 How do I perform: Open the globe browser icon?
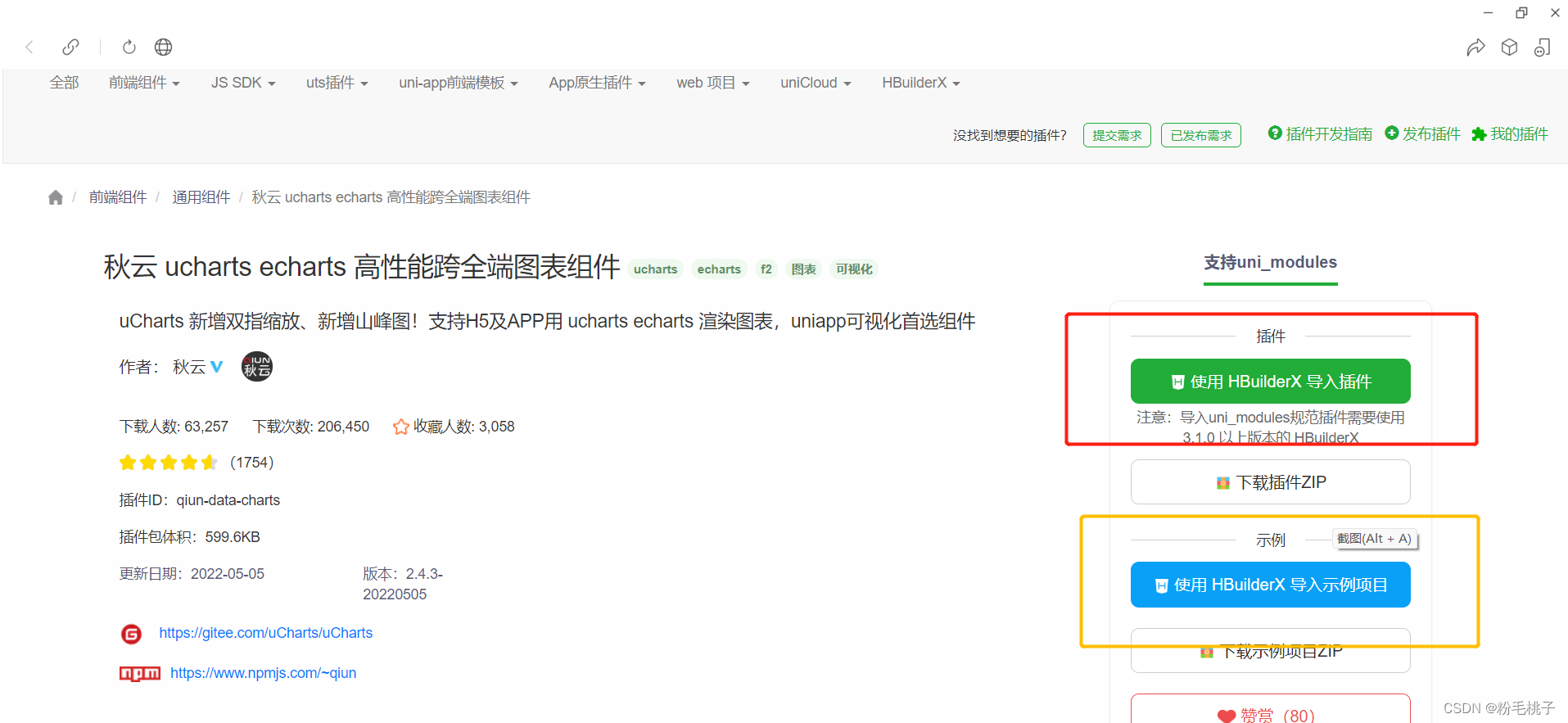coord(164,47)
